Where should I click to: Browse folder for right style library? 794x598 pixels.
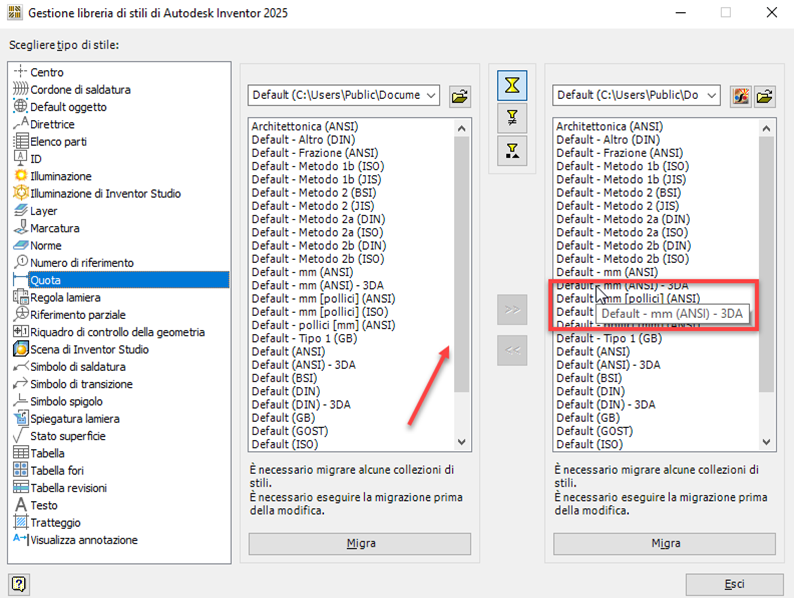click(x=765, y=96)
